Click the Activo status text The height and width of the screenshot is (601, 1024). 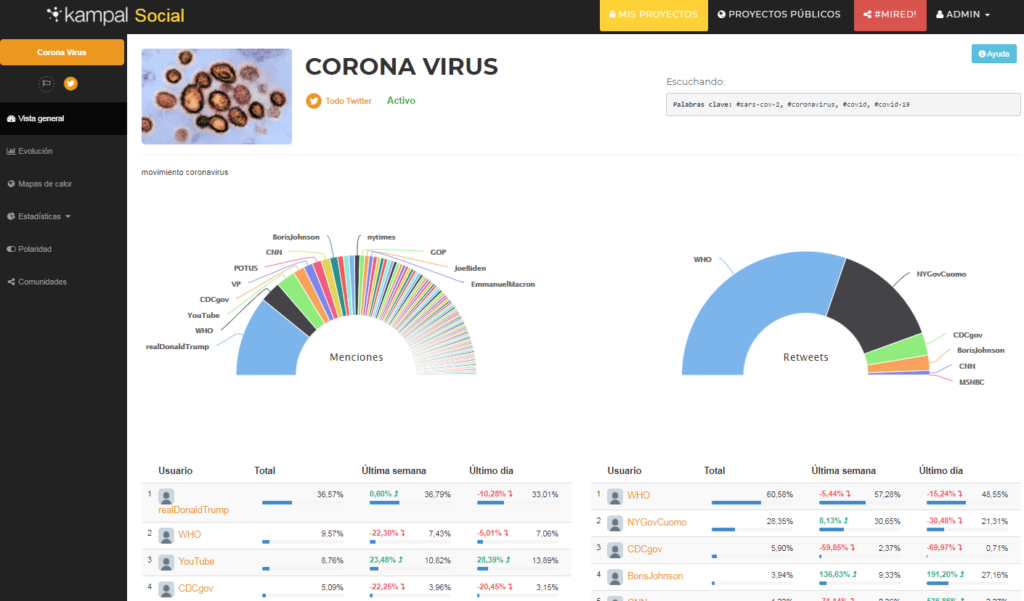pos(401,101)
